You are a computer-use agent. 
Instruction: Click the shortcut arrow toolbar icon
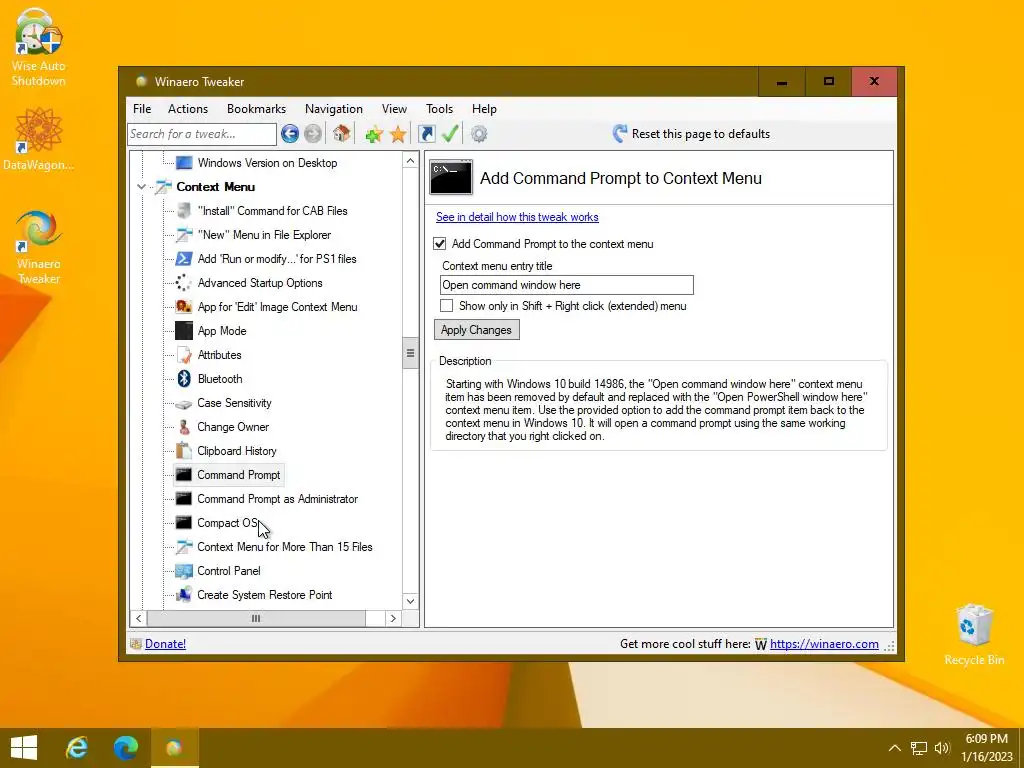click(x=426, y=134)
